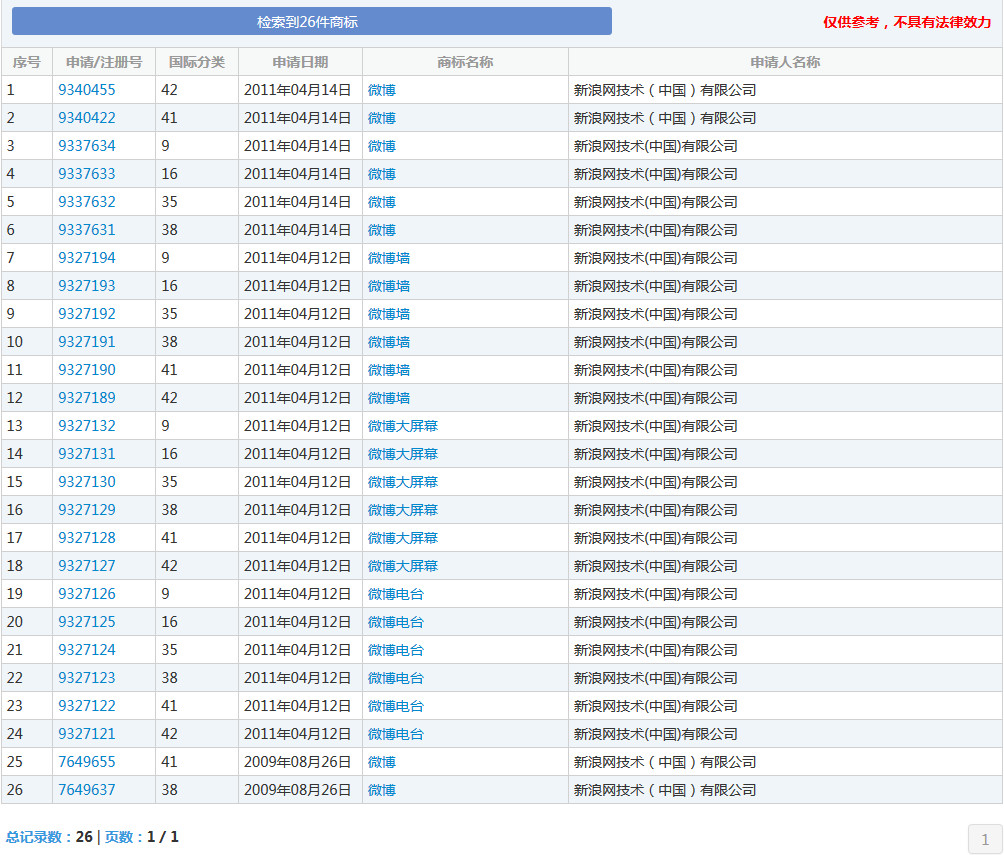Open registration number 9327189 link
The height and width of the screenshot is (855, 1004).
[86, 398]
